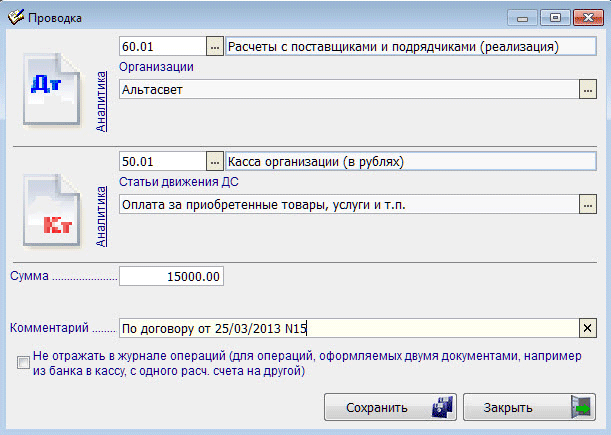The image size is (611, 435).
Task: Click the Организации label
Action: pyautogui.click(x=156, y=67)
